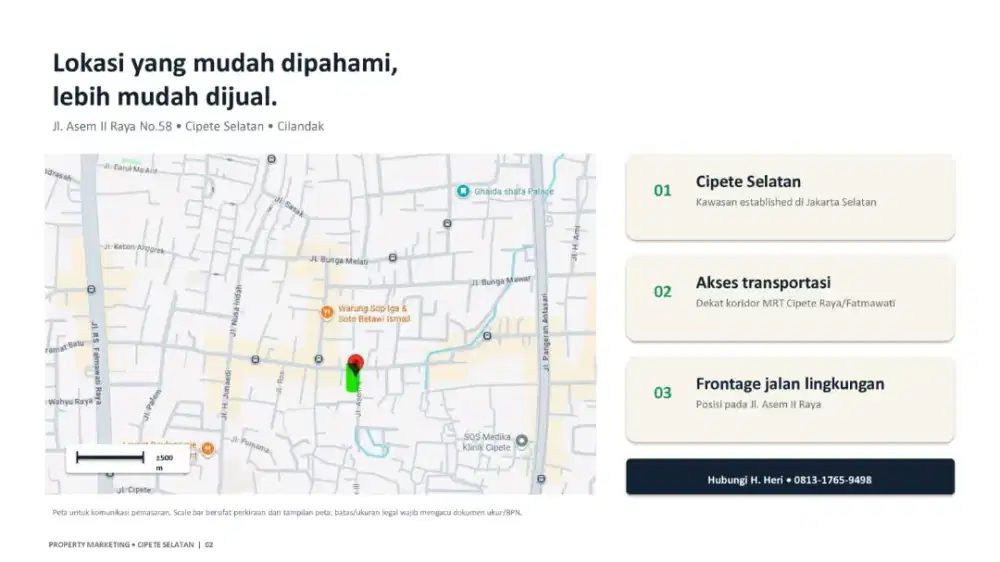
Task: Click the 'Warung Sop Iga & Soto Betawi Ismail' label
Action: pyautogui.click(x=374, y=313)
